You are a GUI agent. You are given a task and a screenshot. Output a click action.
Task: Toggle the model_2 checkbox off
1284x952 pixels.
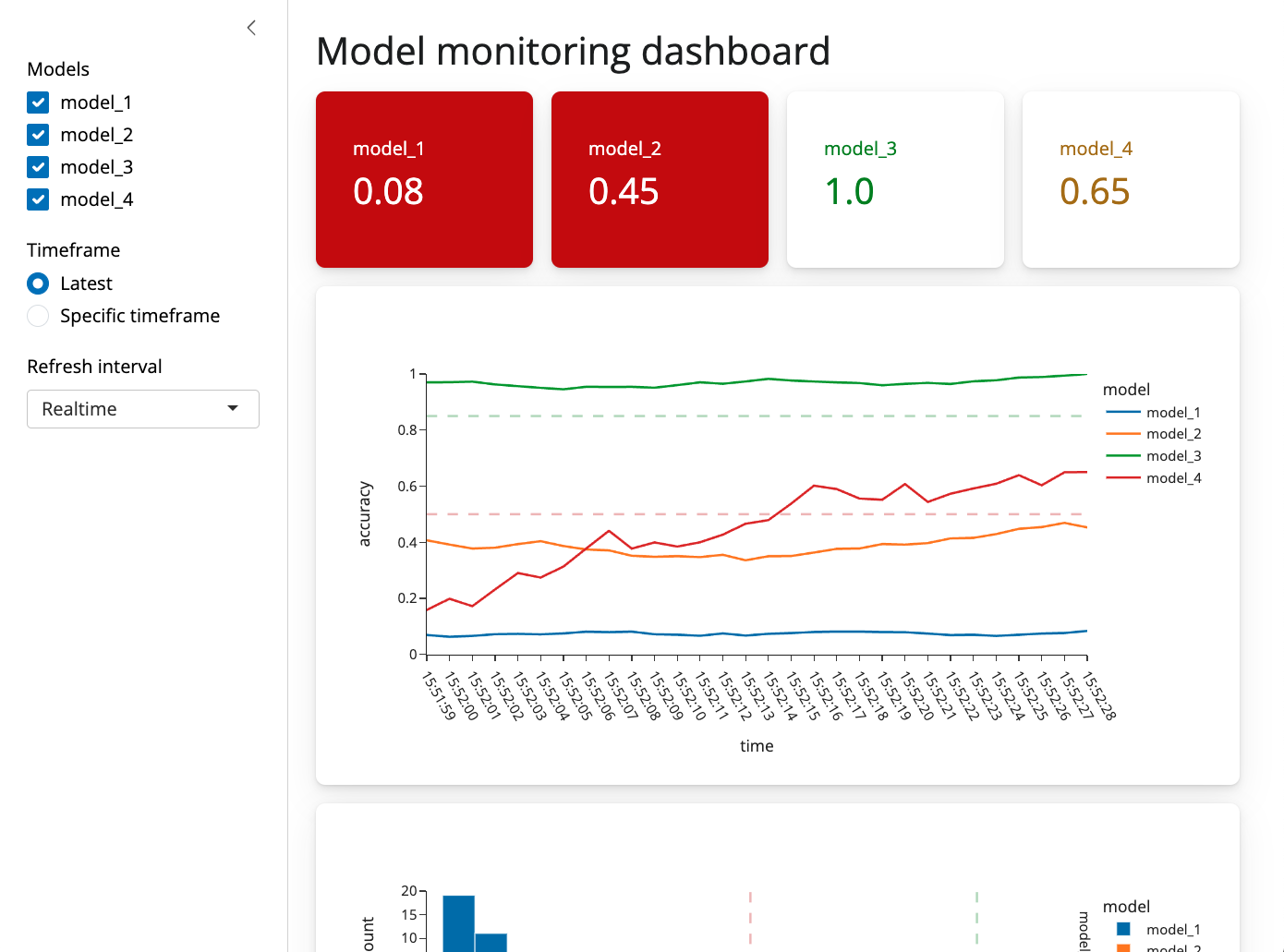point(38,135)
